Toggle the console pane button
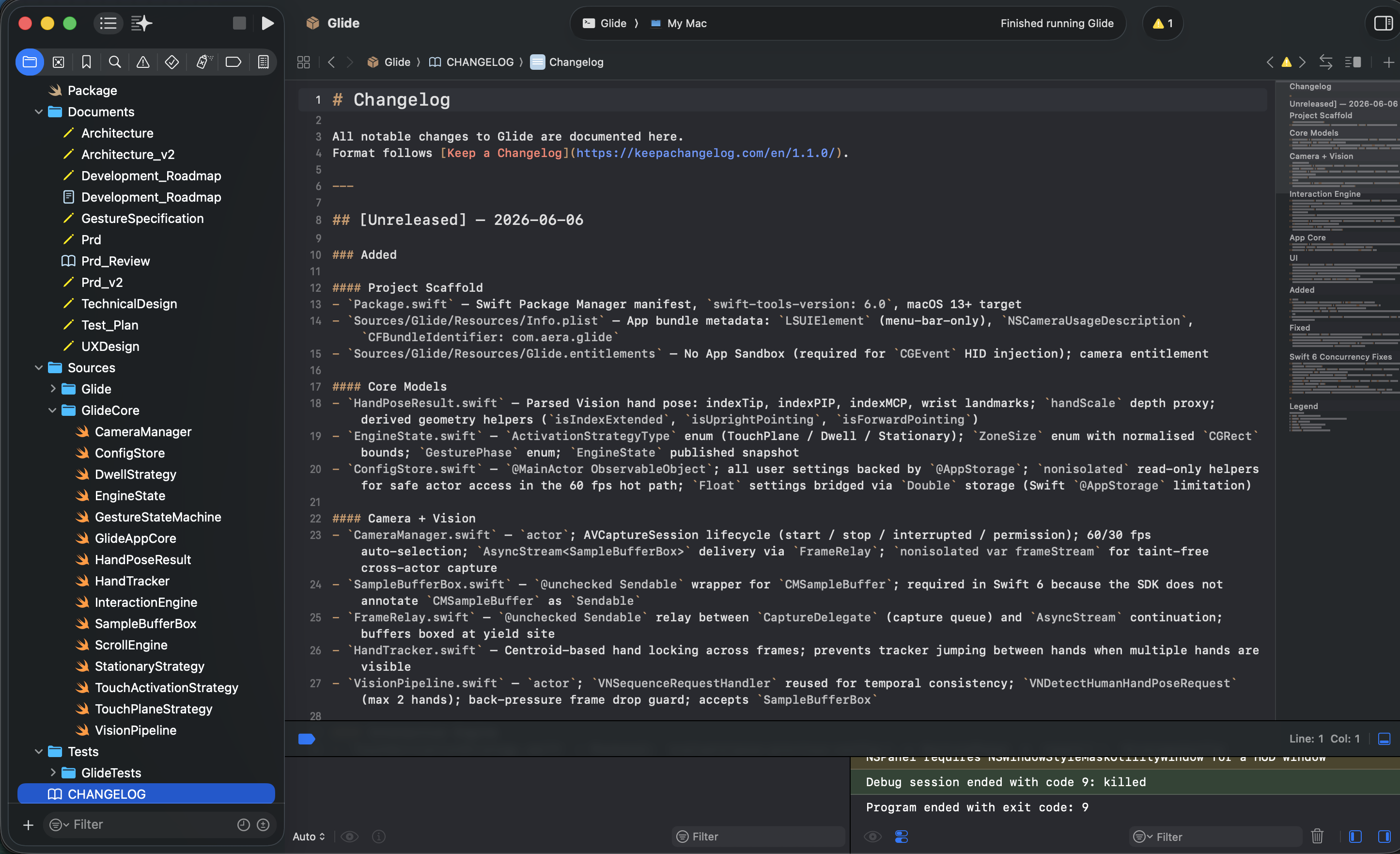The width and height of the screenshot is (1400, 854). 1384,837
